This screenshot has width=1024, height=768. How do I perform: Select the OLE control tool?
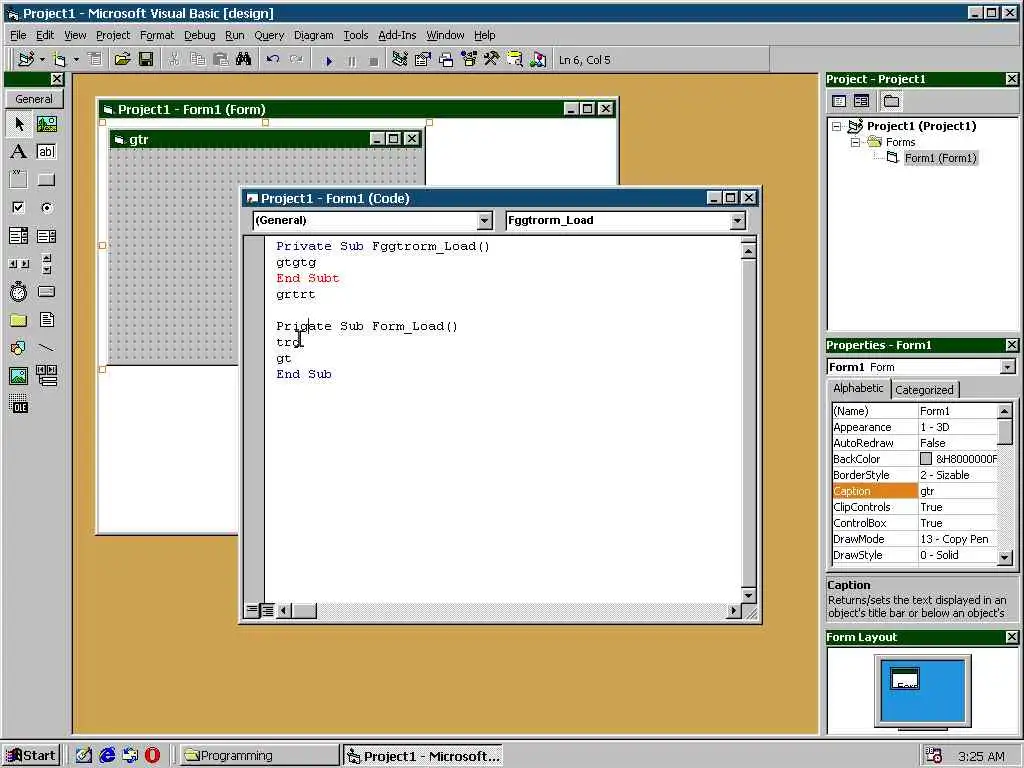coord(18,405)
